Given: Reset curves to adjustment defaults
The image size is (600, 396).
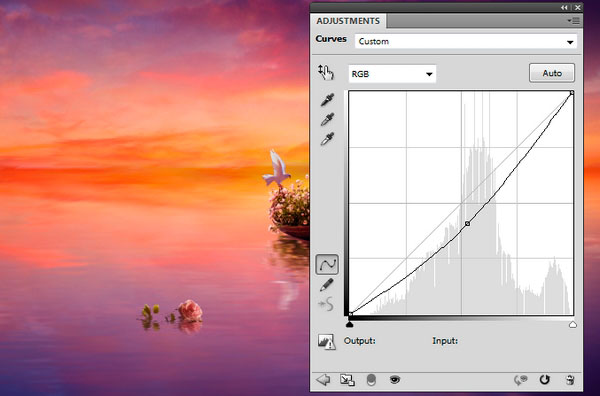Looking at the screenshot, I should tap(545, 380).
